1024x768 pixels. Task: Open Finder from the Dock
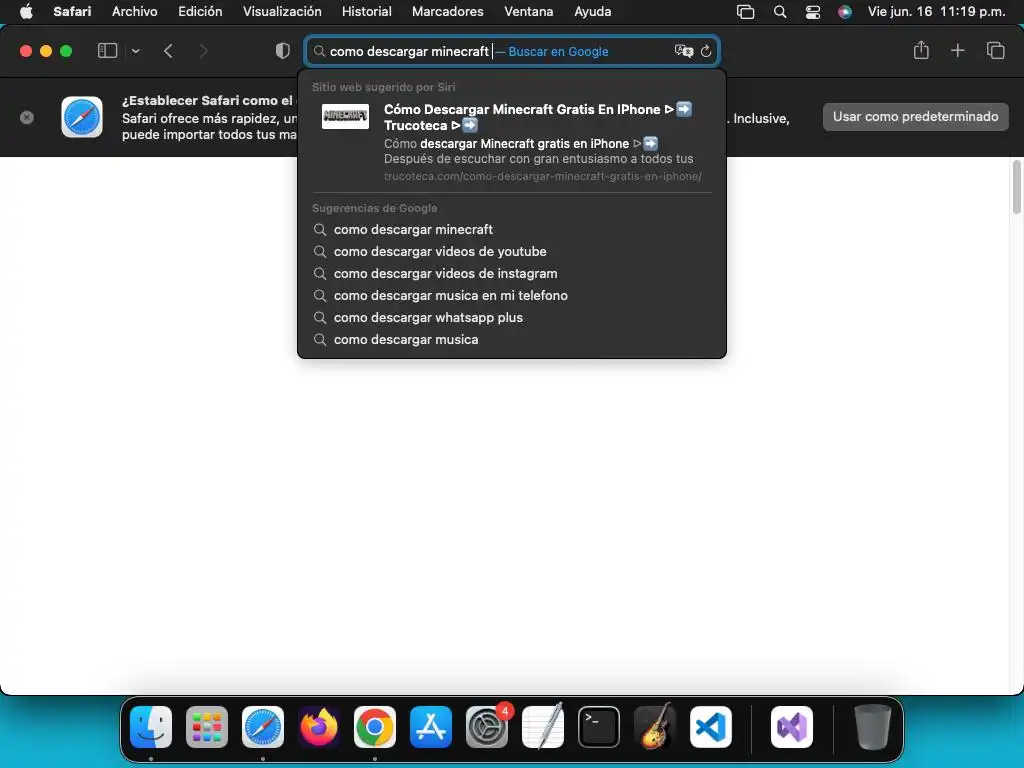tap(151, 727)
